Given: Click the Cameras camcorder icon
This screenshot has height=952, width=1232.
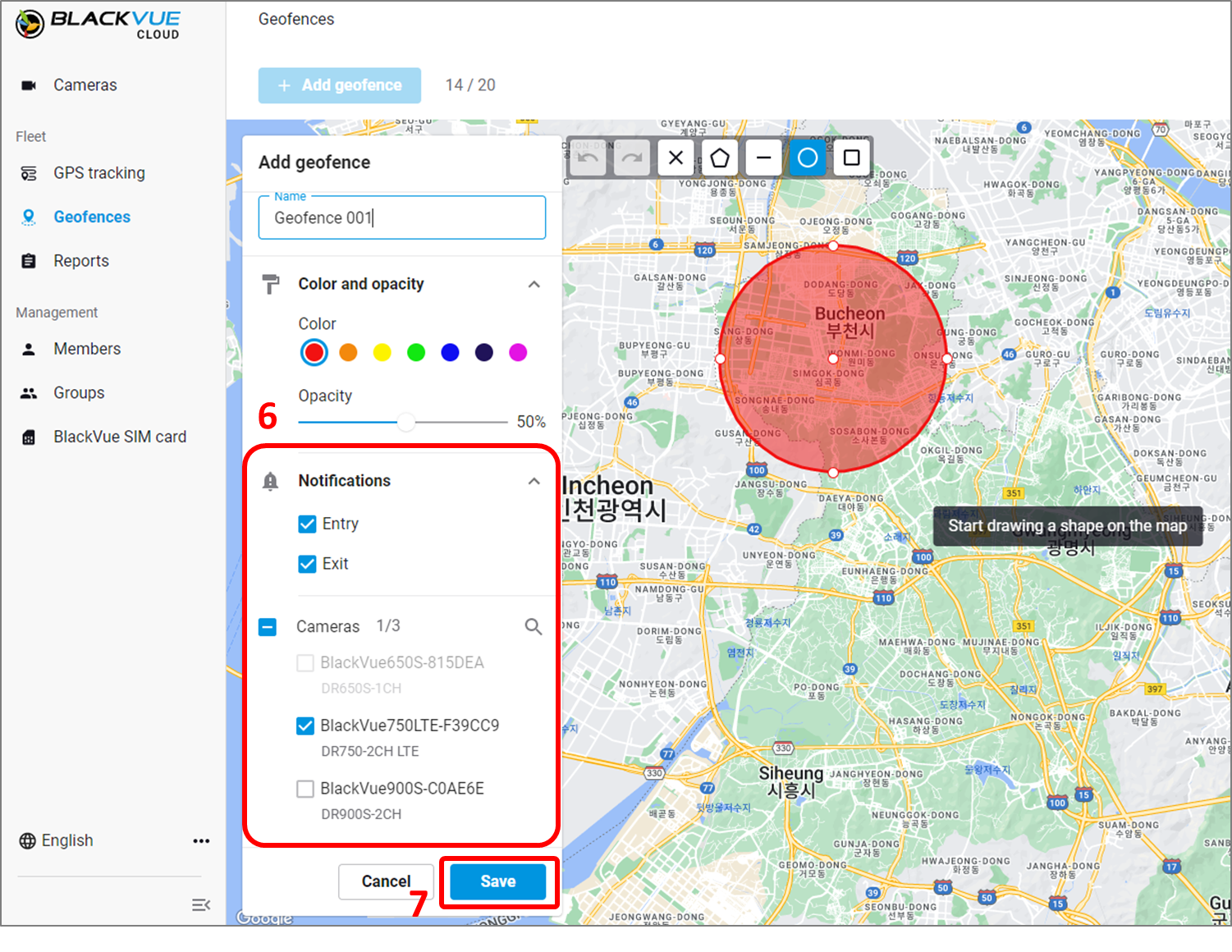Looking at the screenshot, I should (x=29, y=85).
